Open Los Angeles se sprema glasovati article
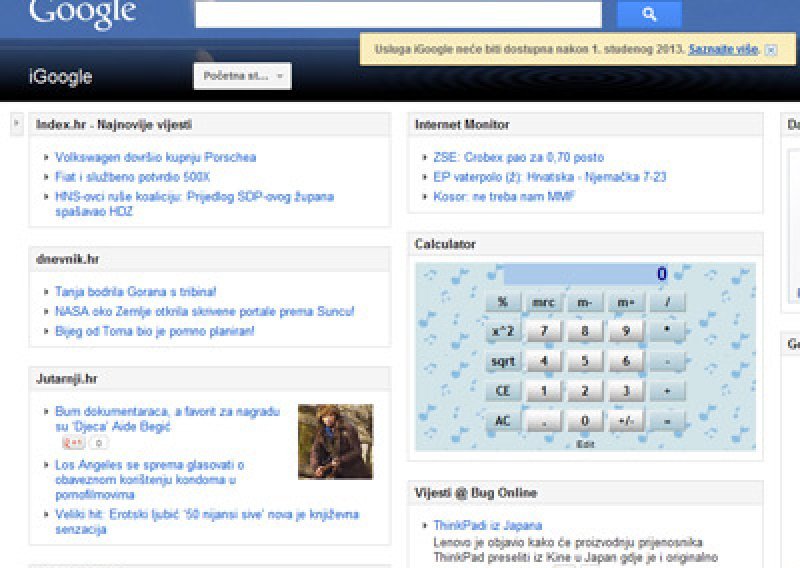Viewport: 800px width, 568px height. pyautogui.click(x=149, y=480)
